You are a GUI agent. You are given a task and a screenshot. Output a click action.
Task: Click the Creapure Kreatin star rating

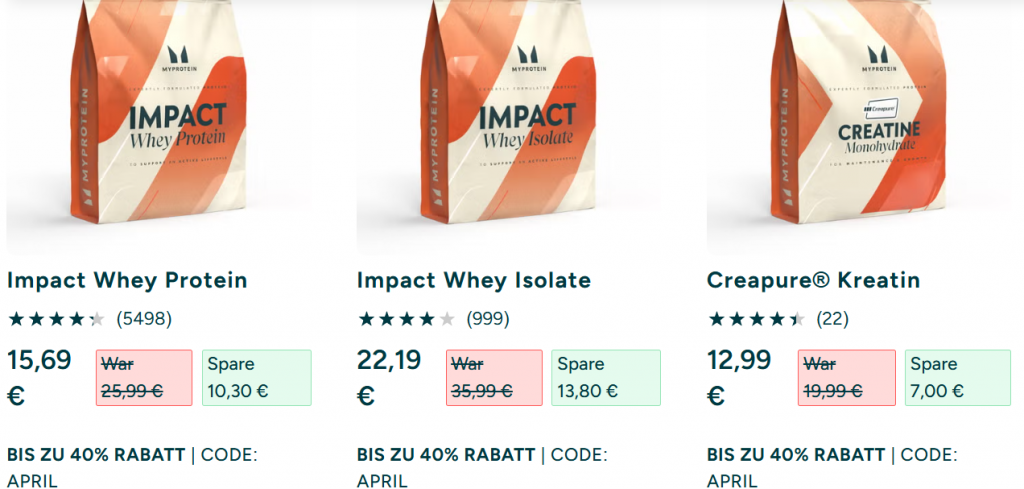[756, 320]
